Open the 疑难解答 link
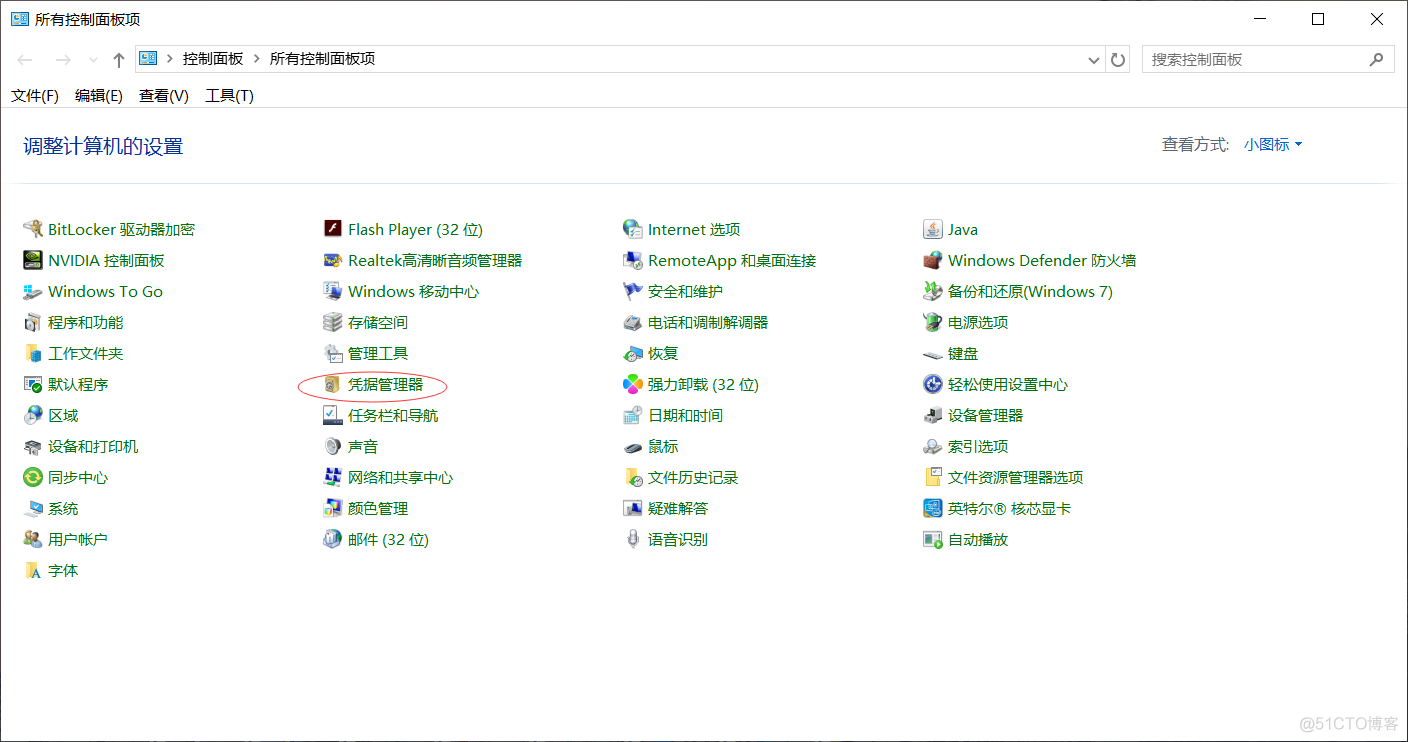 click(x=678, y=508)
